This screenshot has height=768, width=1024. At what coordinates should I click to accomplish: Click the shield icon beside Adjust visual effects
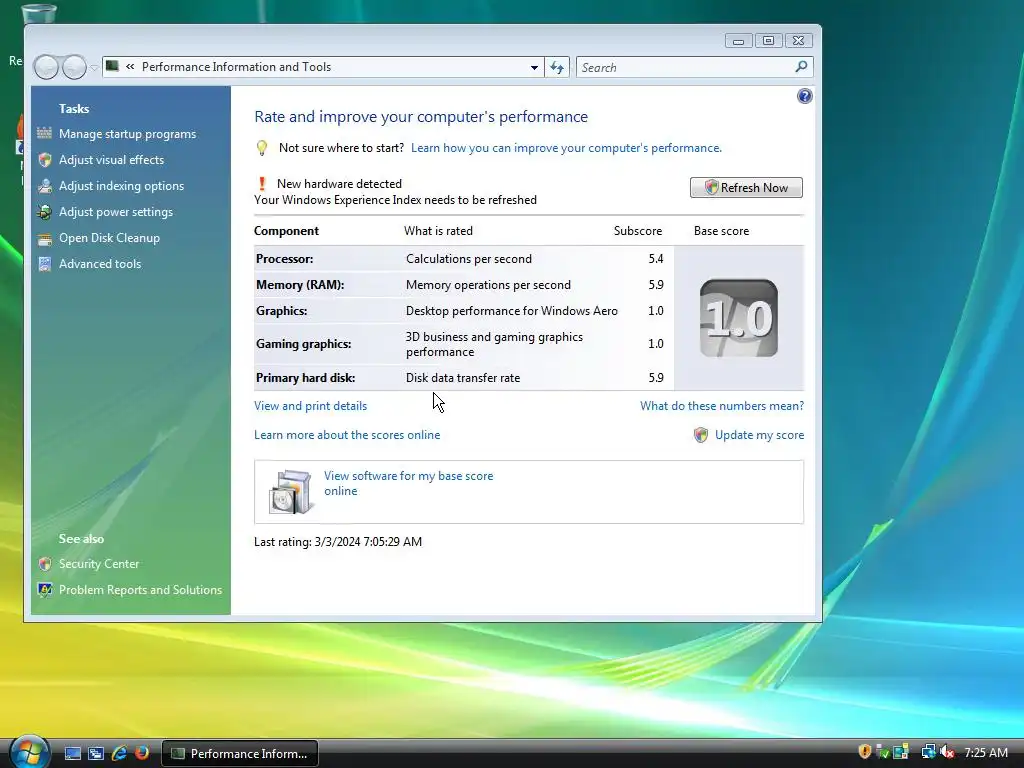click(x=44, y=159)
